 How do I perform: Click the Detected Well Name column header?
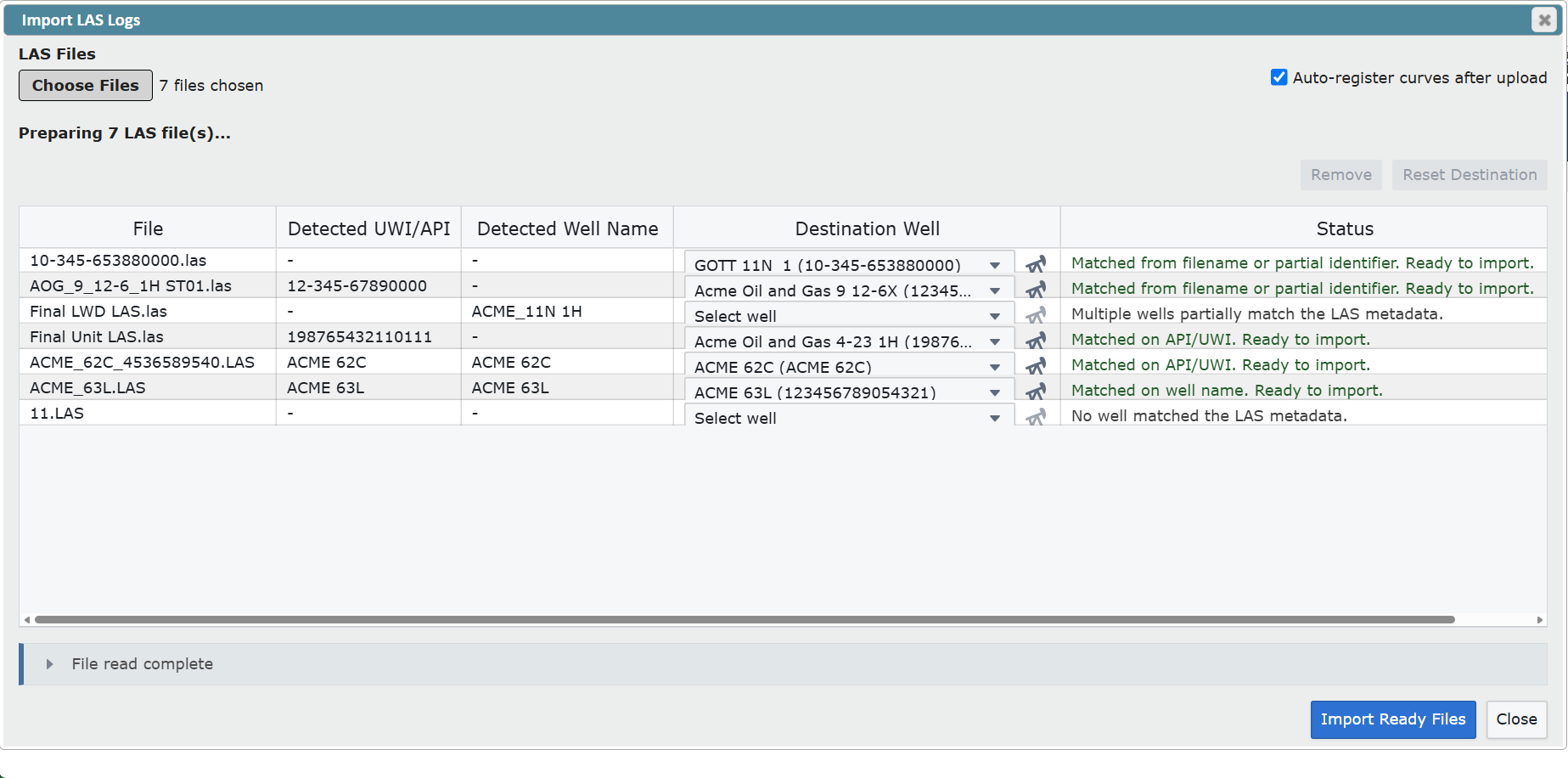(x=567, y=228)
